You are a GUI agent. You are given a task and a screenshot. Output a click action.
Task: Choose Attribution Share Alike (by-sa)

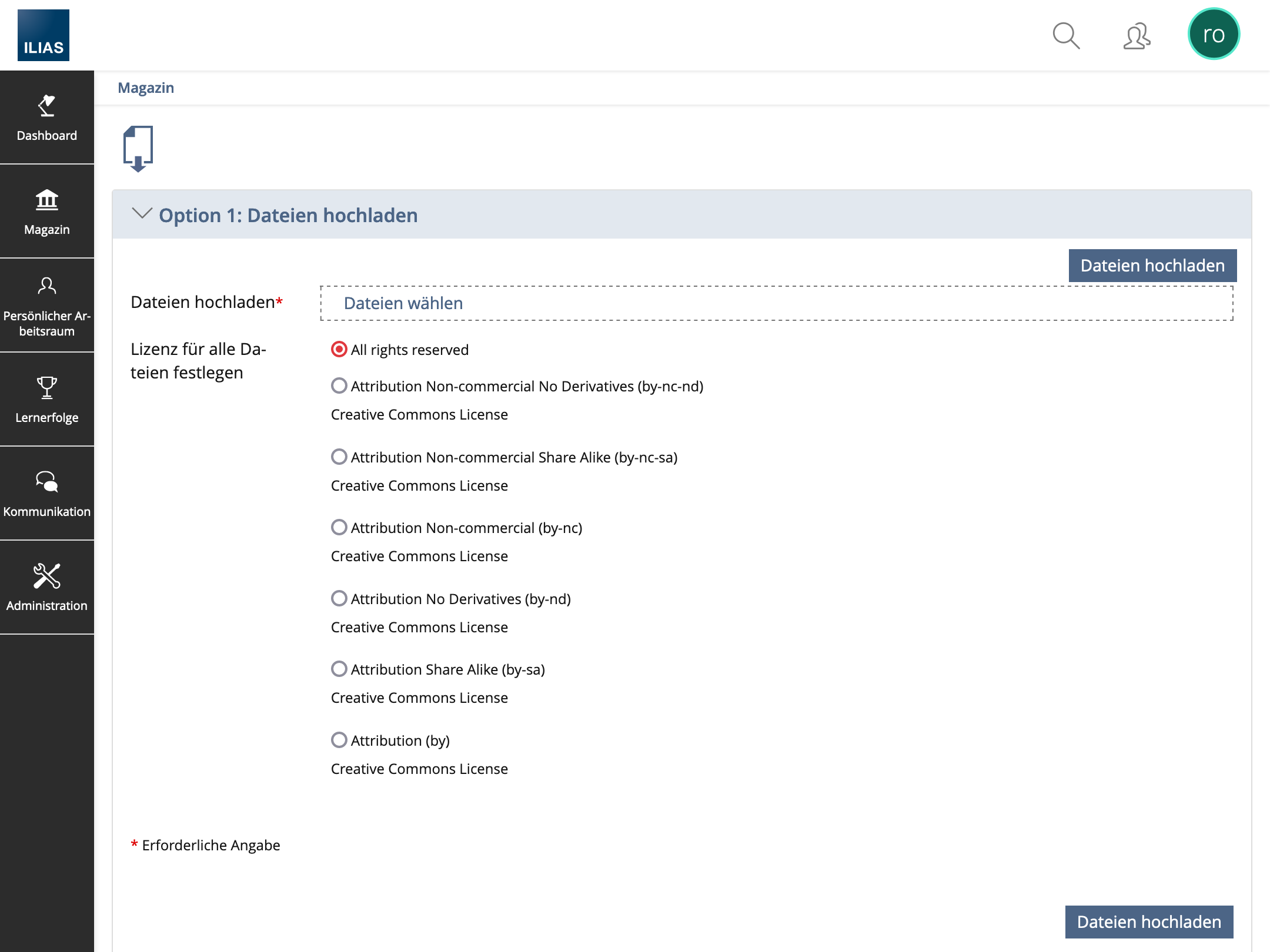(339, 669)
